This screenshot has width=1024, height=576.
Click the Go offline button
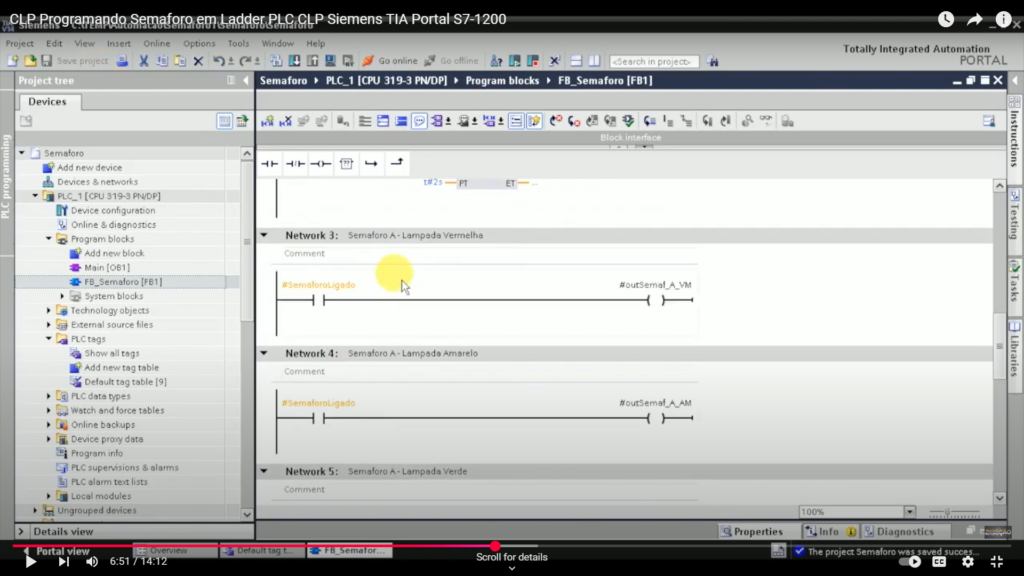(452, 61)
